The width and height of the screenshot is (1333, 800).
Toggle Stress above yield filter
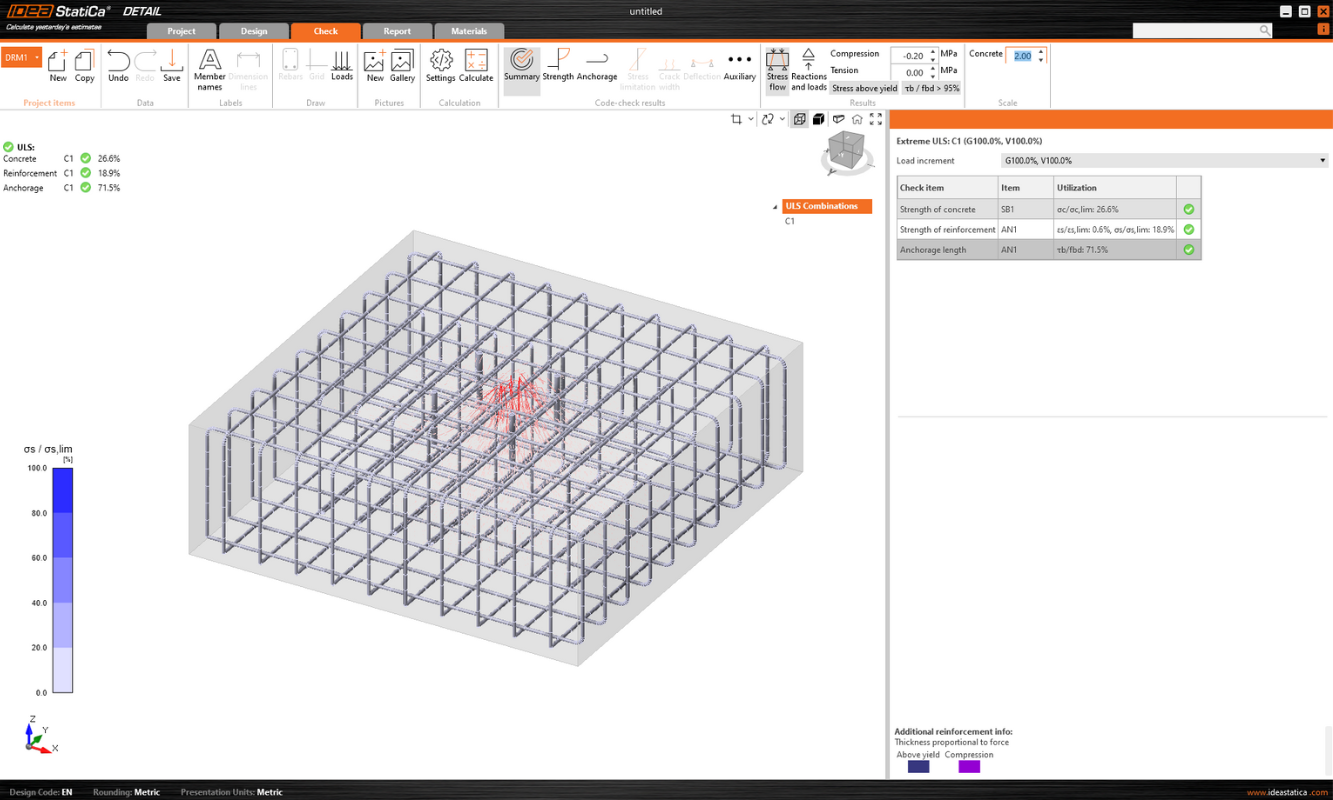click(864, 88)
